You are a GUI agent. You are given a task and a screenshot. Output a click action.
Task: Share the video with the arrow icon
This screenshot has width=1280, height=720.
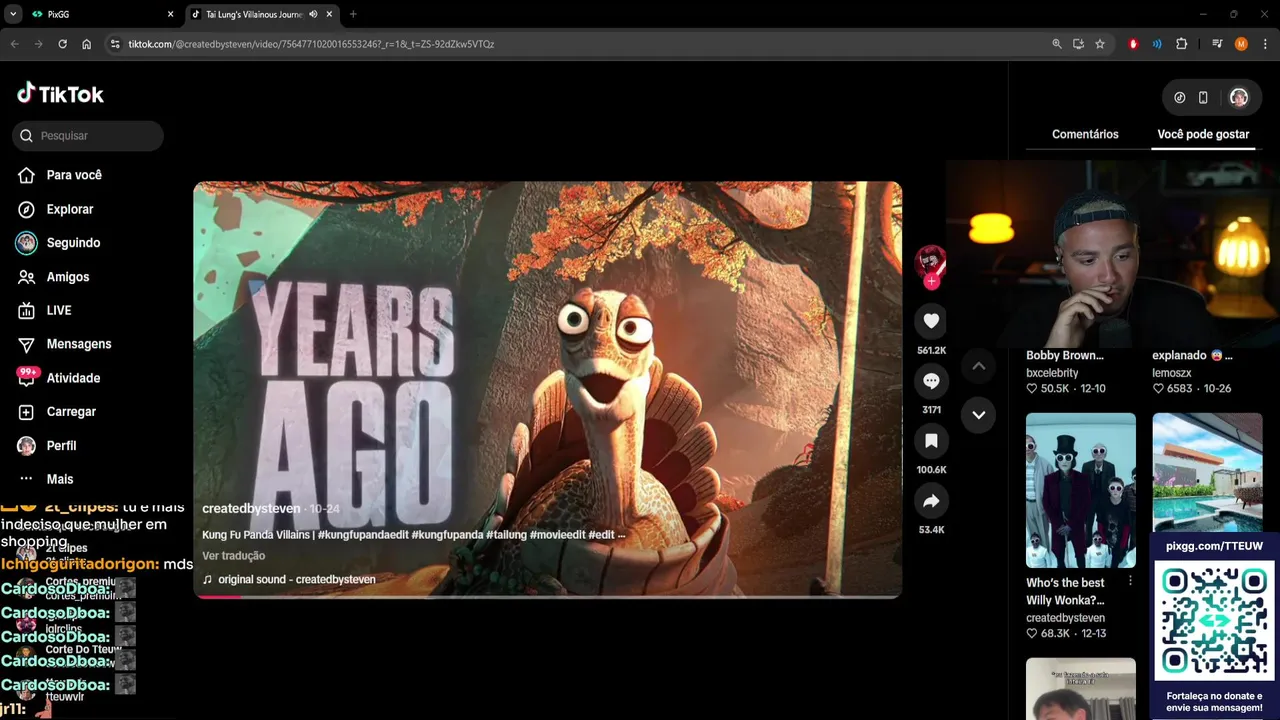(931, 501)
